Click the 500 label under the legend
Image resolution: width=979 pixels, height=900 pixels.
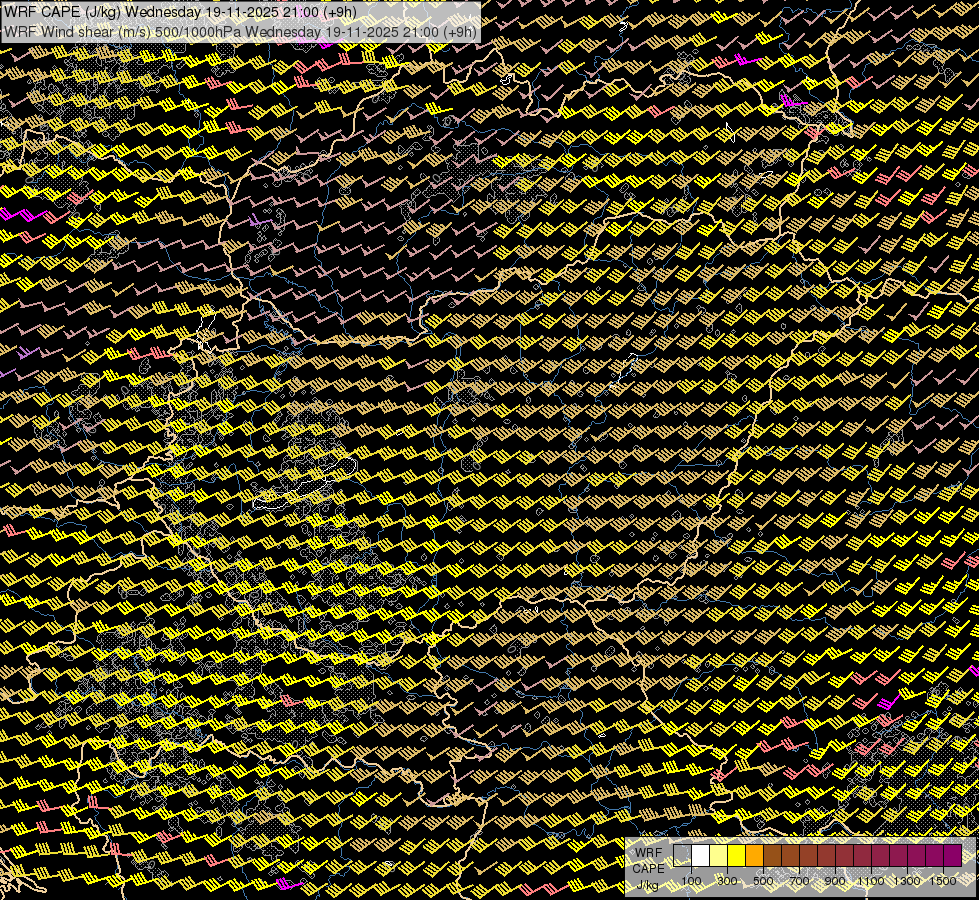(764, 881)
